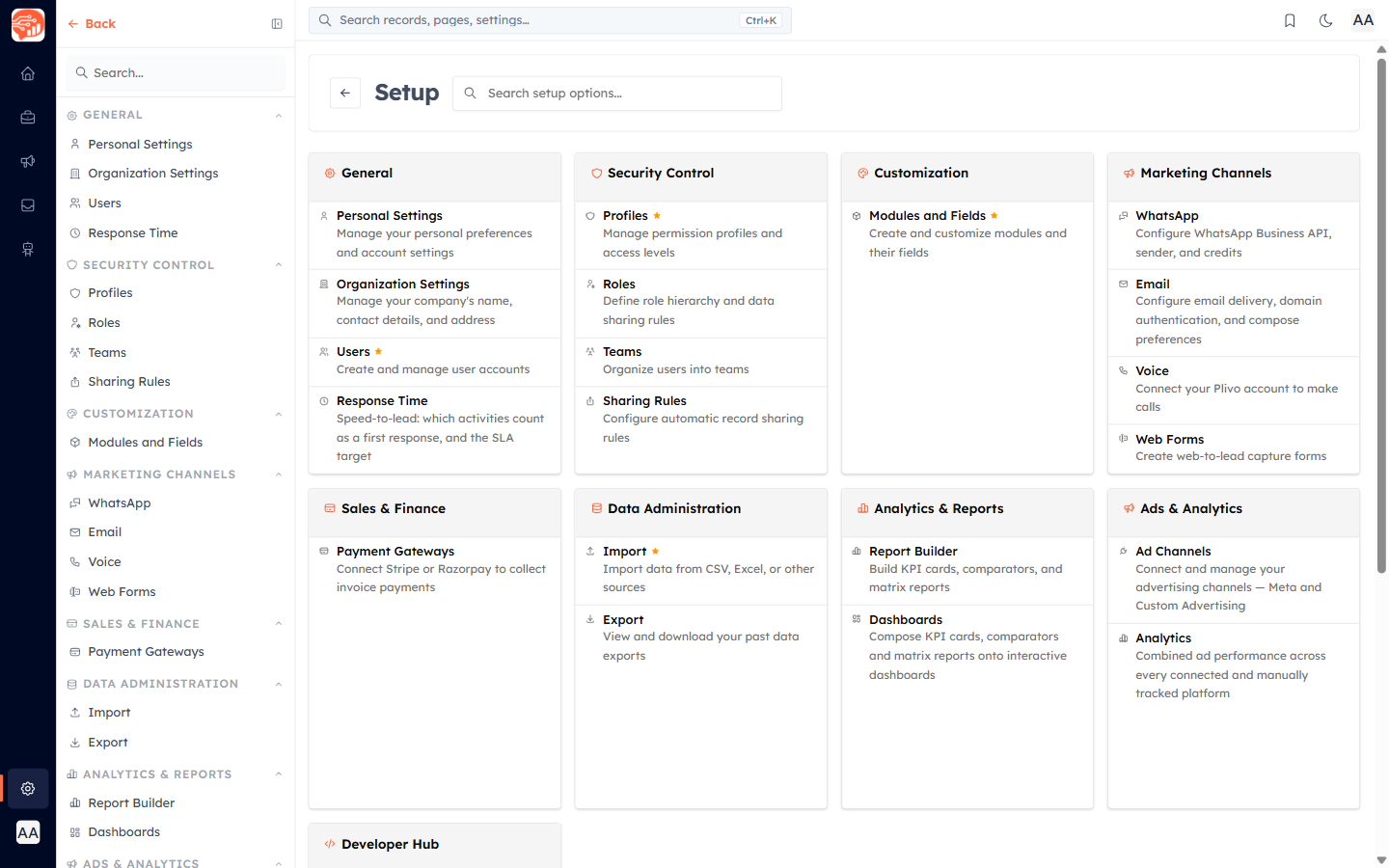1389x868 pixels.
Task: Go Back using sidebar Back link
Action: coord(92,24)
